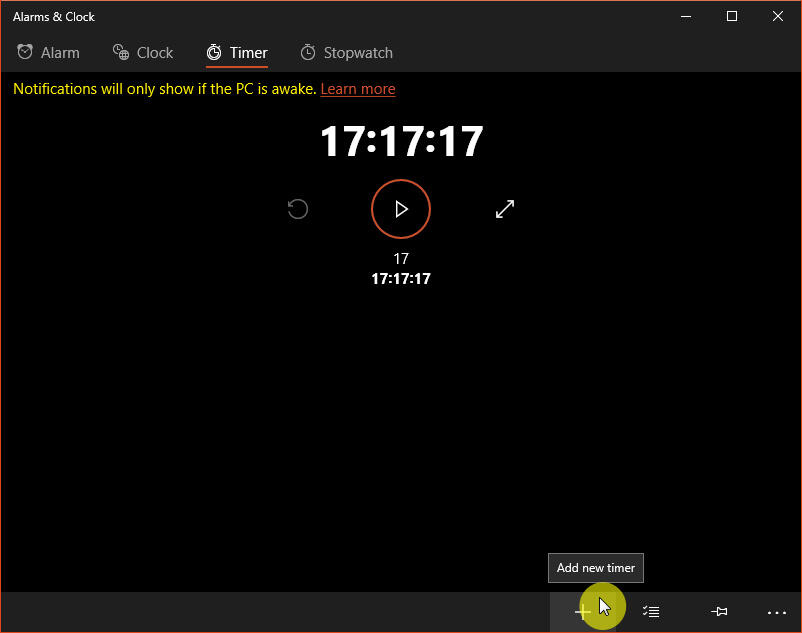Screen dimensions: 802x633
Task: Minimize the Alarms & Clock window
Action: tap(686, 16)
